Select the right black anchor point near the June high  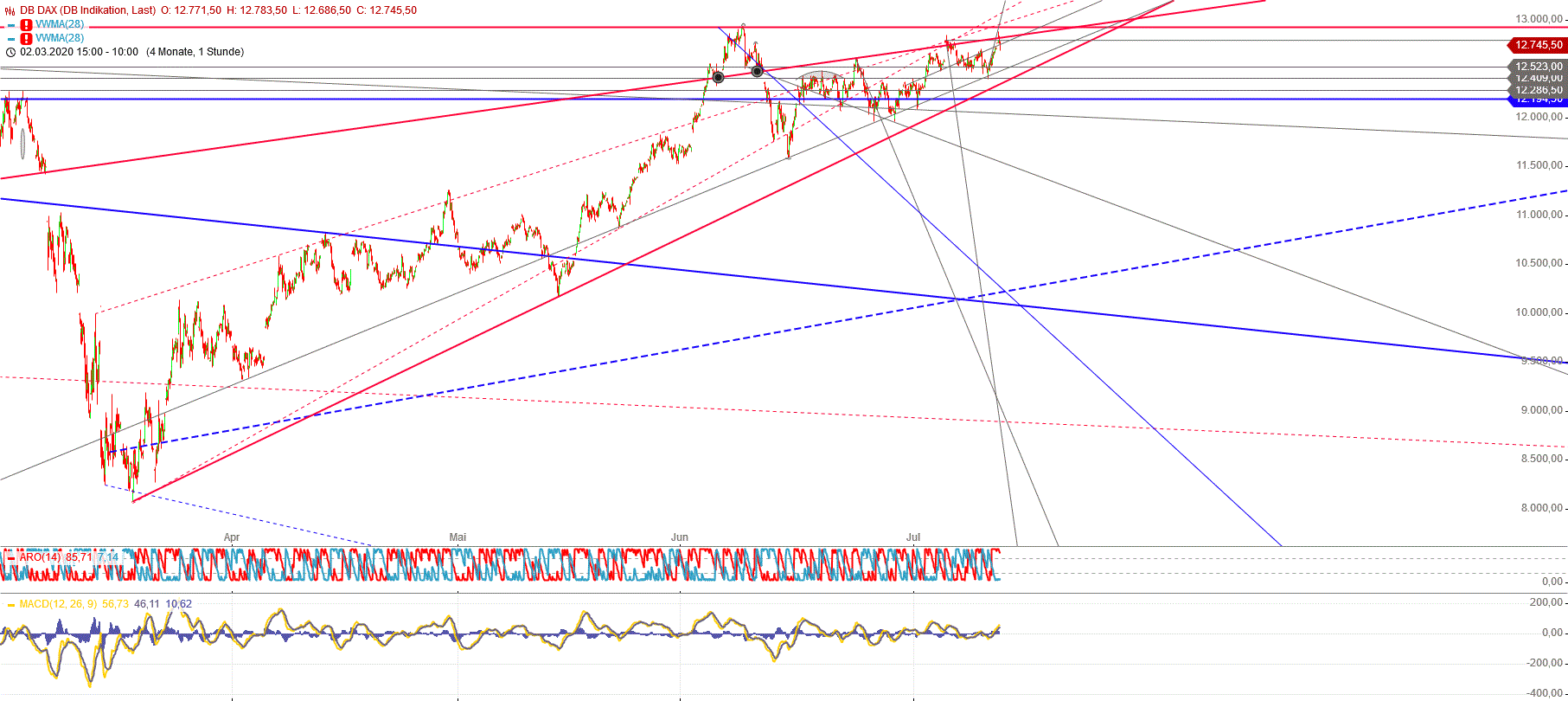coord(758,71)
